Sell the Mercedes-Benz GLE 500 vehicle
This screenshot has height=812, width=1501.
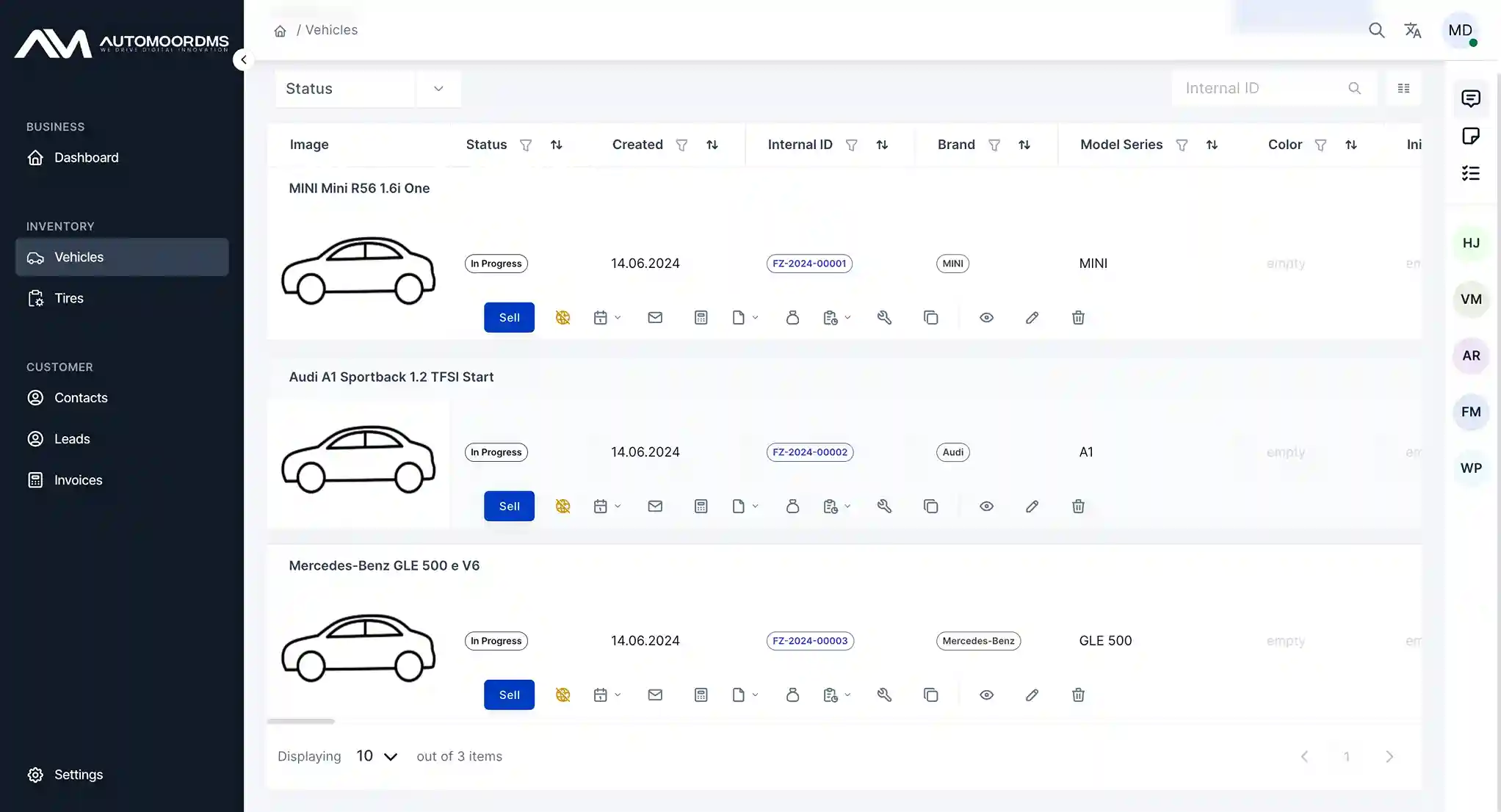[x=509, y=695]
